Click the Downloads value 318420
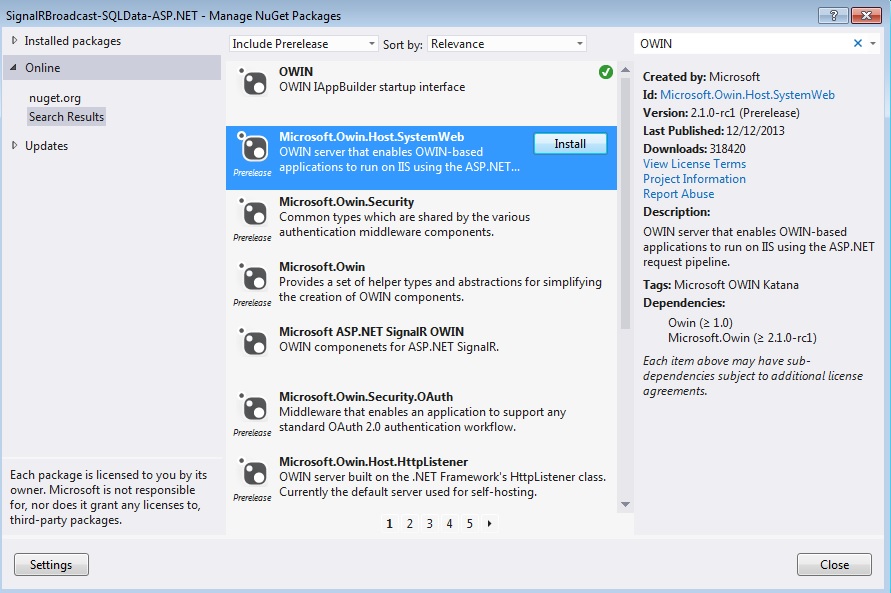 (x=727, y=149)
